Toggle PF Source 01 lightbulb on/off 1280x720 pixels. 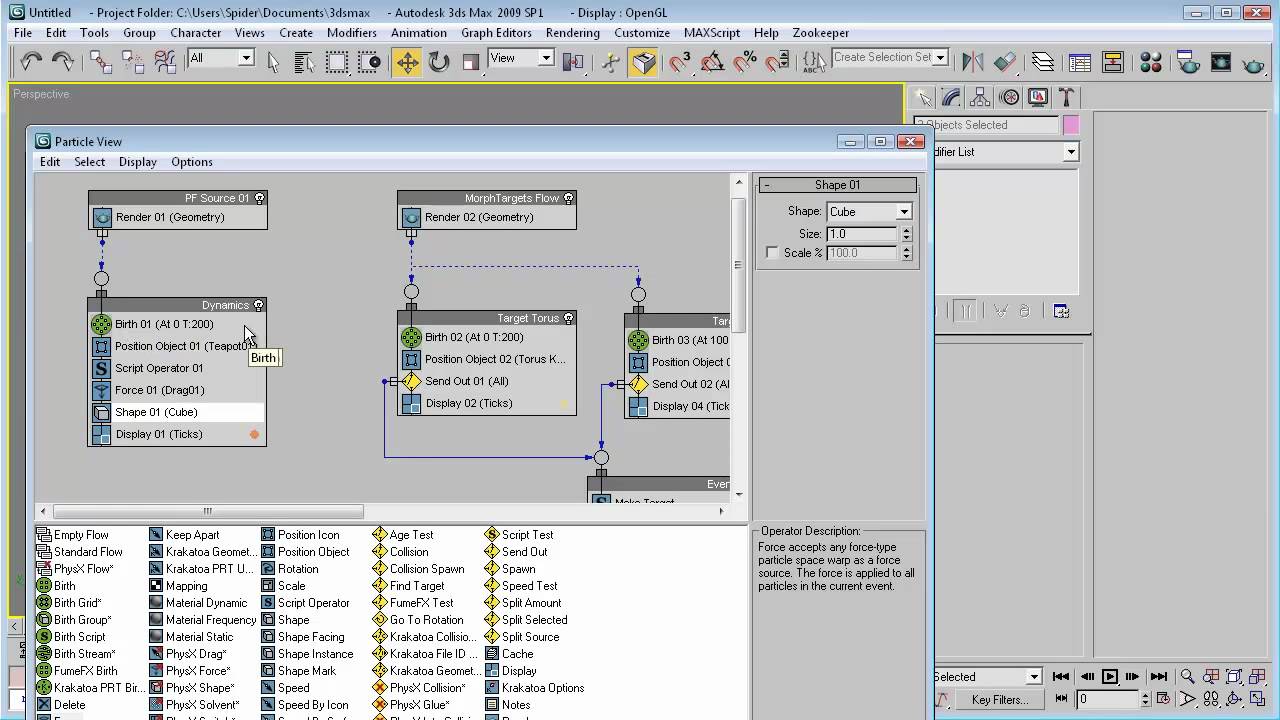(x=259, y=198)
